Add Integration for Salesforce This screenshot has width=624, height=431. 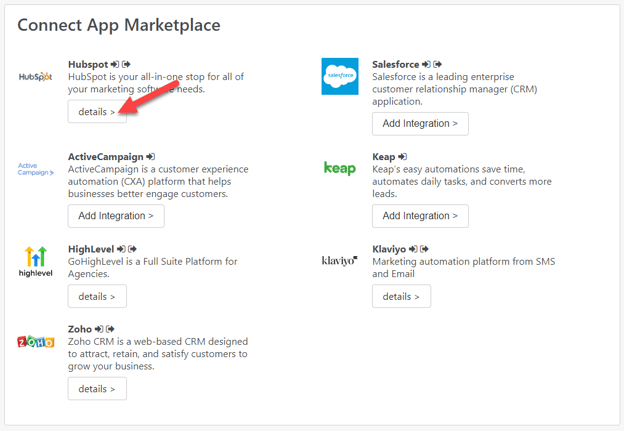420,124
